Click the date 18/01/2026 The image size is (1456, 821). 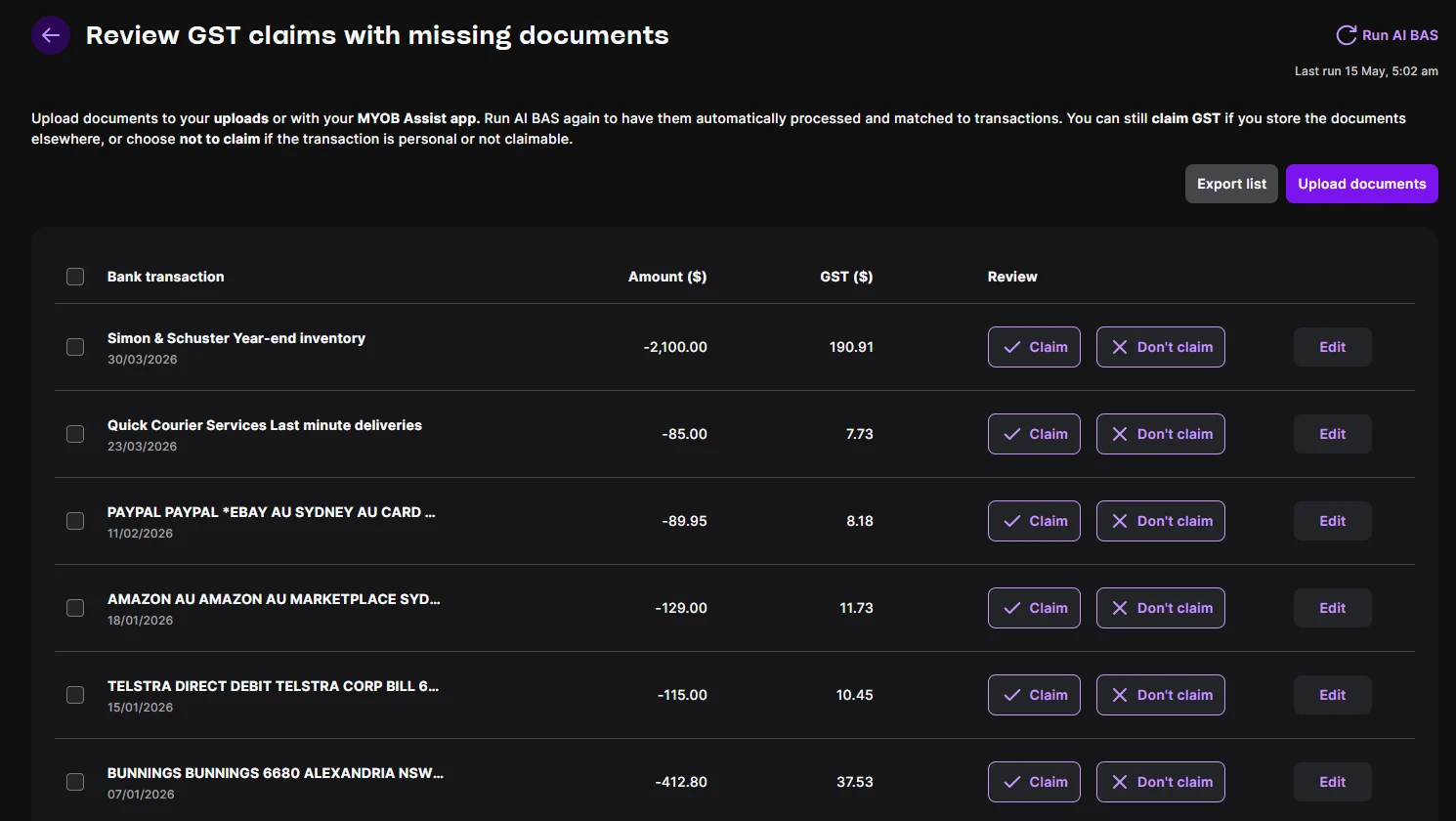[141, 621]
